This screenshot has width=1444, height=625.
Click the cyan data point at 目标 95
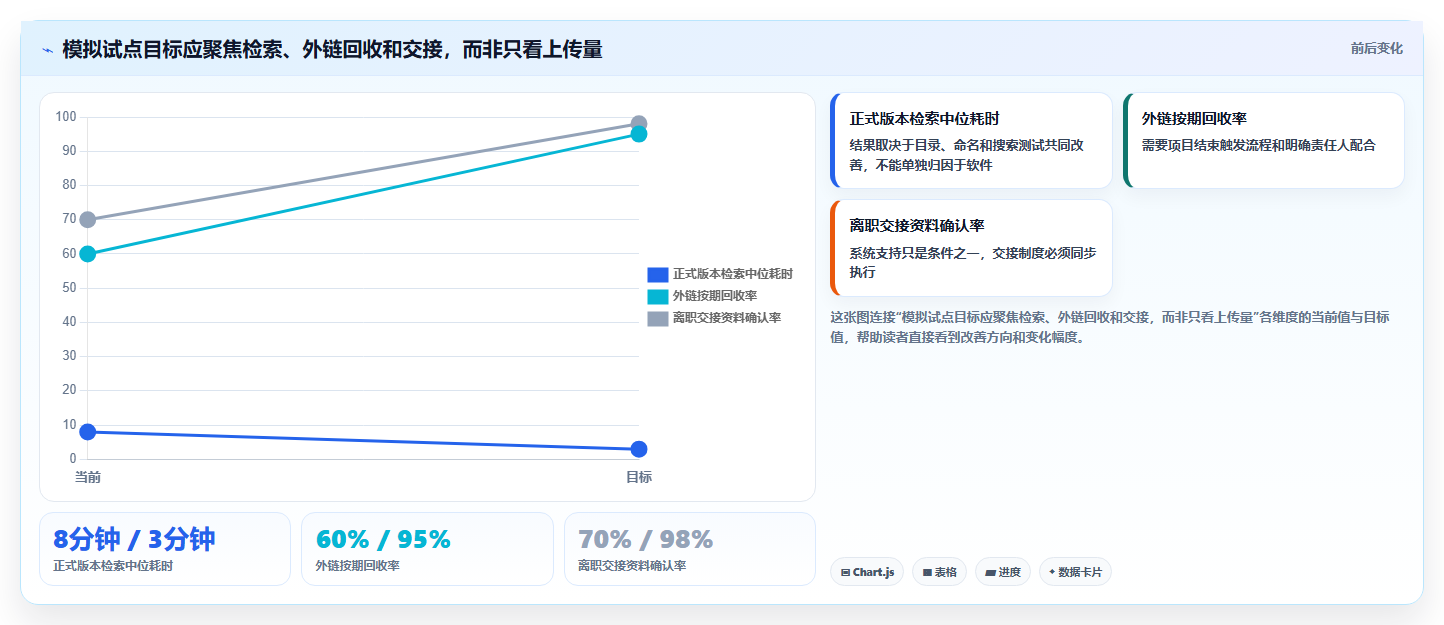click(639, 134)
